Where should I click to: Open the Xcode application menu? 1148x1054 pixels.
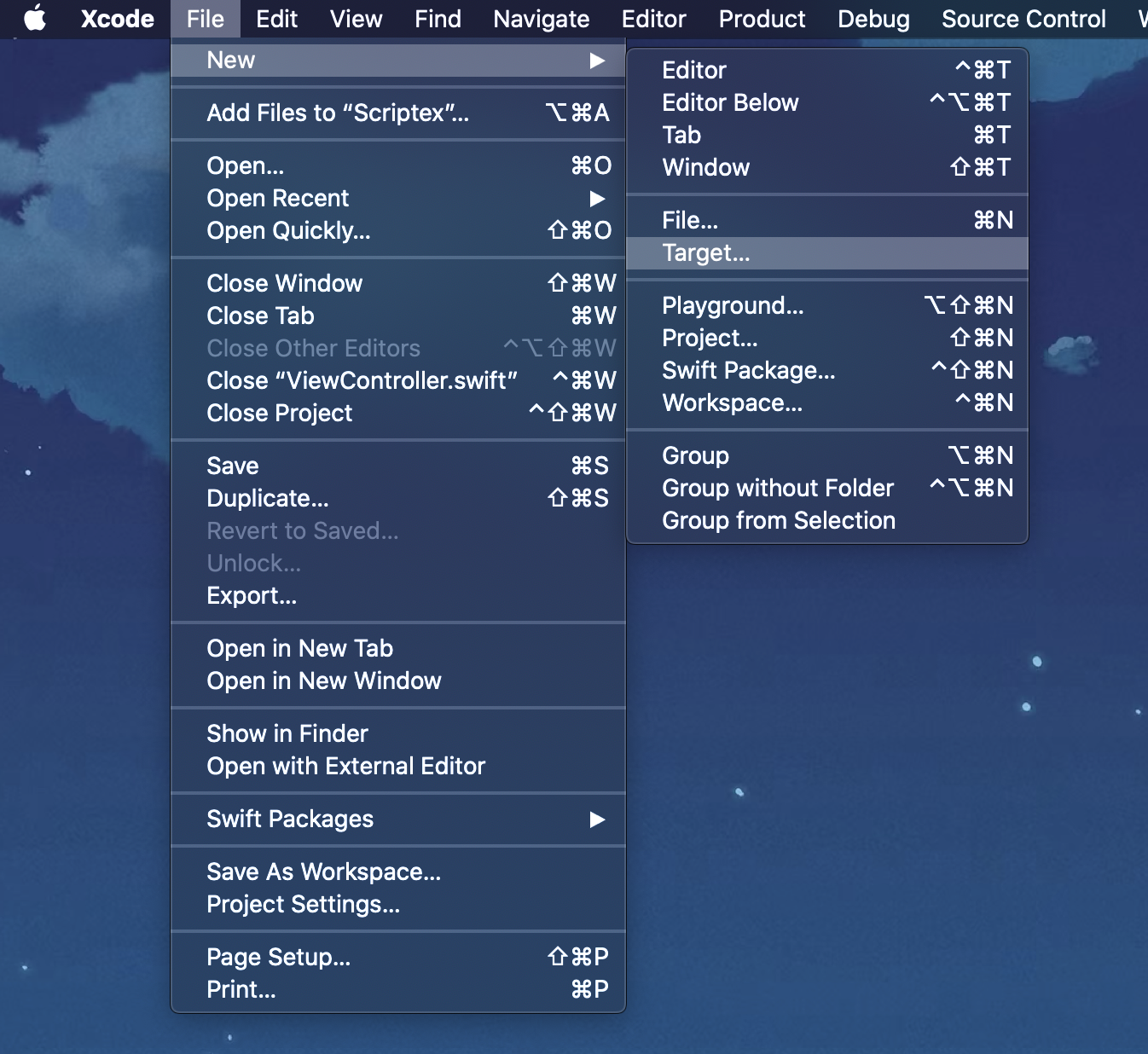click(x=117, y=19)
